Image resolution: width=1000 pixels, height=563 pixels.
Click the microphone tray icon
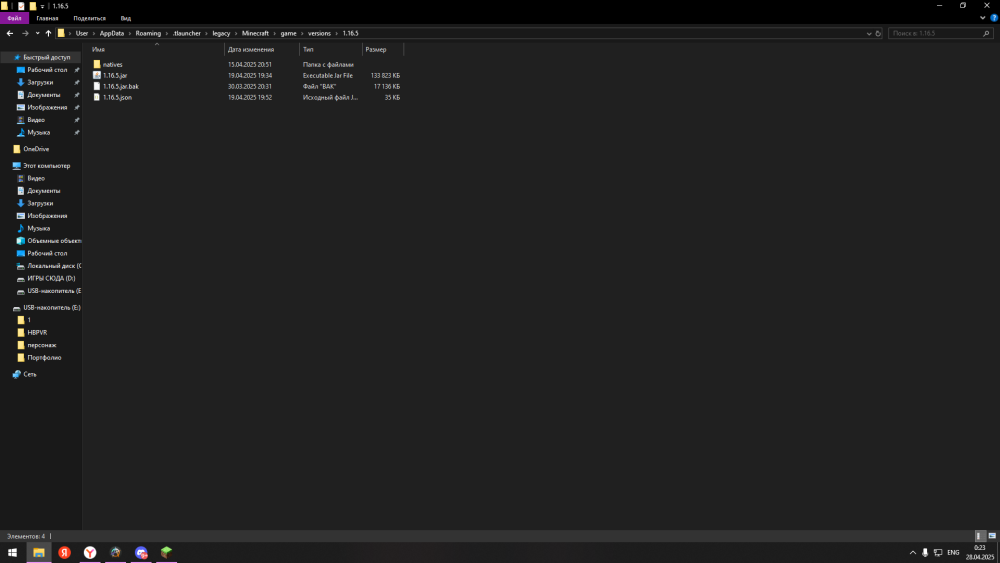tap(925, 553)
